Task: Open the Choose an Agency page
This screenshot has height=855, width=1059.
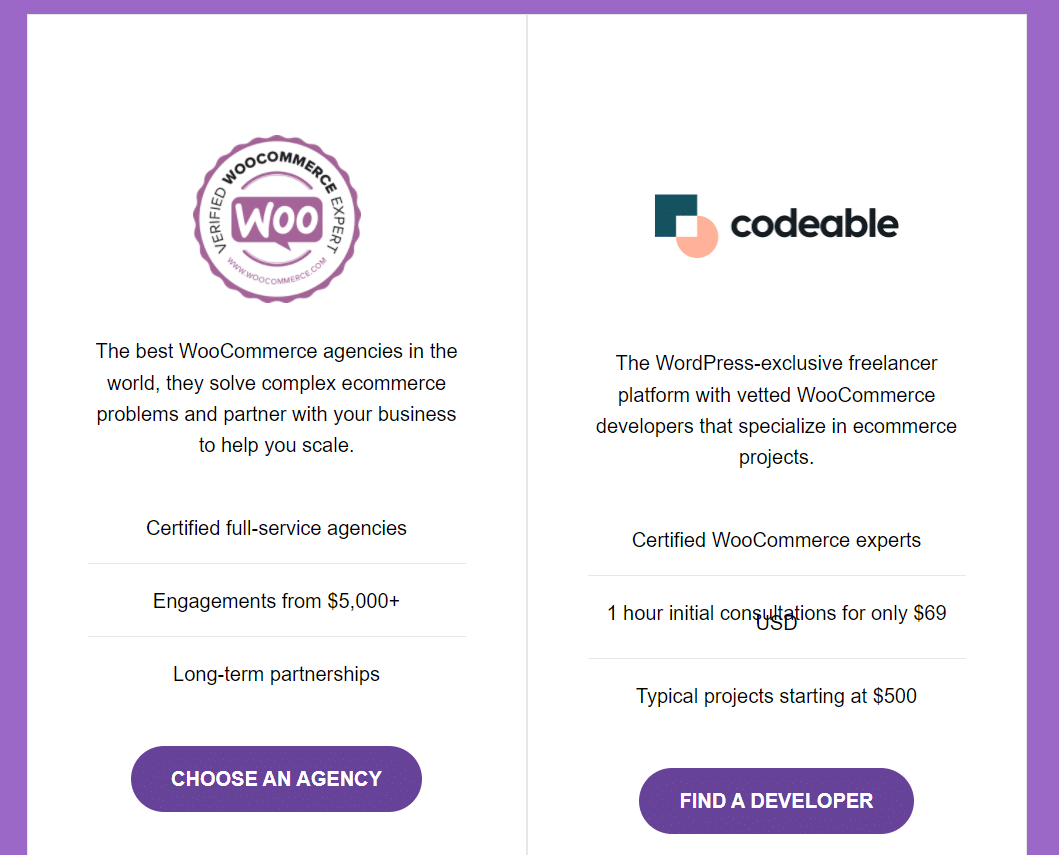Action: click(x=276, y=778)
